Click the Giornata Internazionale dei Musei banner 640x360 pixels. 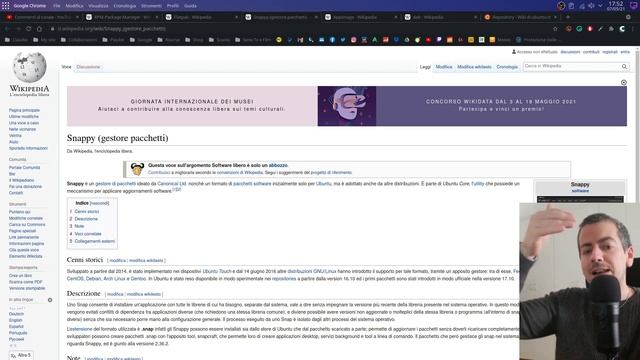click(x=192, y=106)
